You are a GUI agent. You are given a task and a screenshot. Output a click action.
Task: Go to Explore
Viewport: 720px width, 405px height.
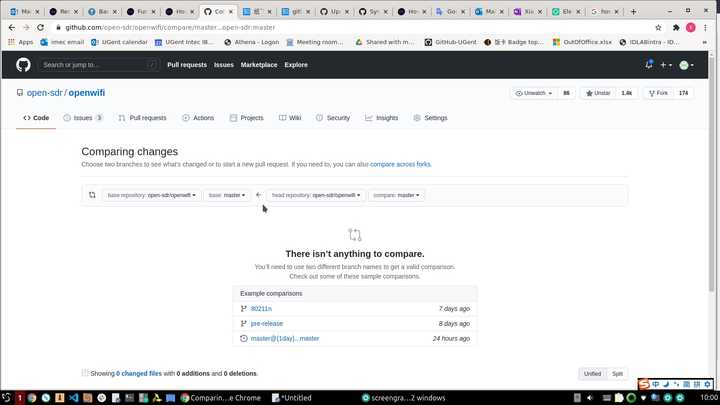pyautogui.click(x=296, y=65)
